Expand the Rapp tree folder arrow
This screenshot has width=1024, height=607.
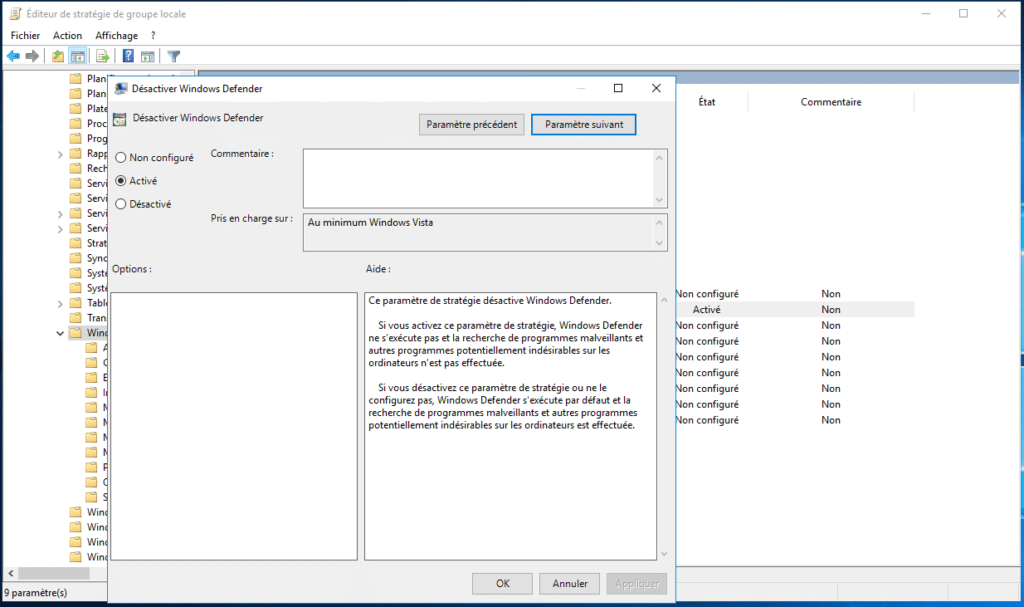tap(60, 154)
